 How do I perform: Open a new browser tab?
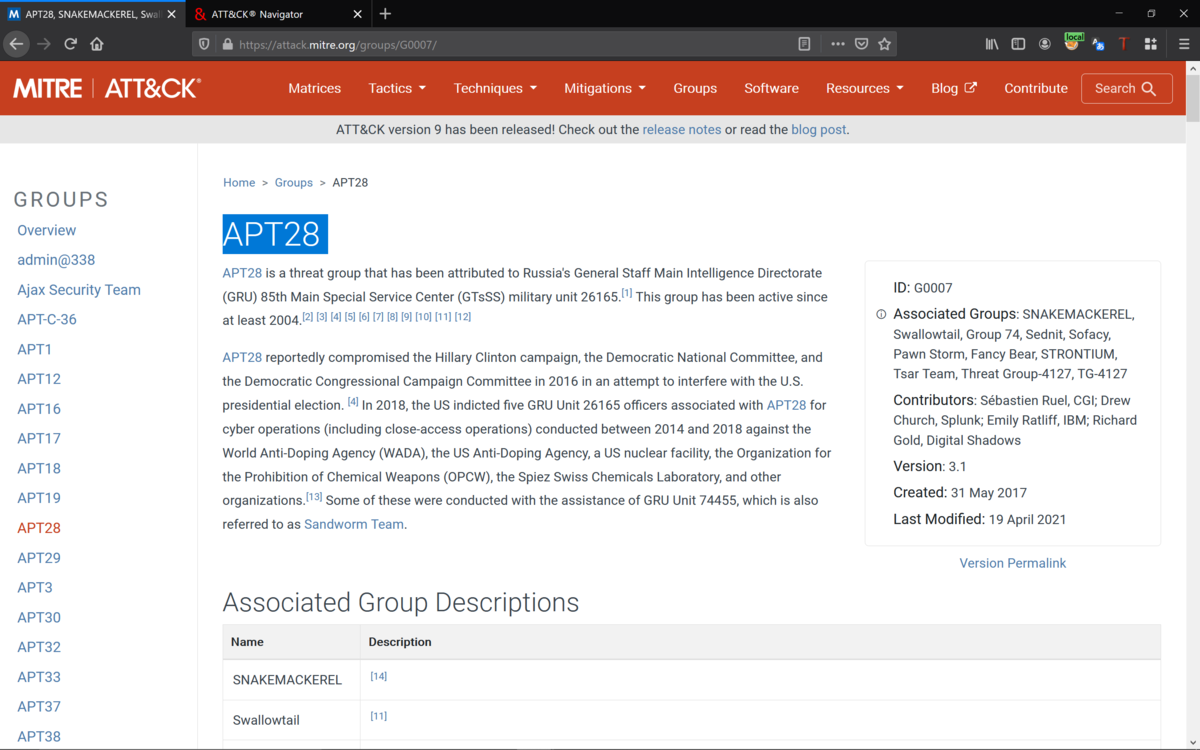[385, 14]
